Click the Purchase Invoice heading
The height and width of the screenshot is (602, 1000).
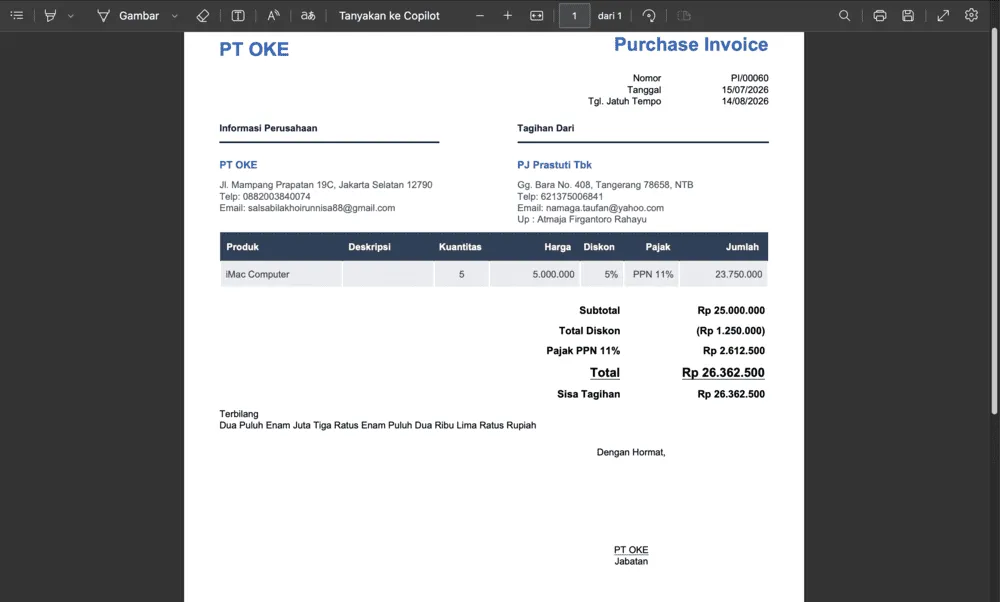coord(691,45)
